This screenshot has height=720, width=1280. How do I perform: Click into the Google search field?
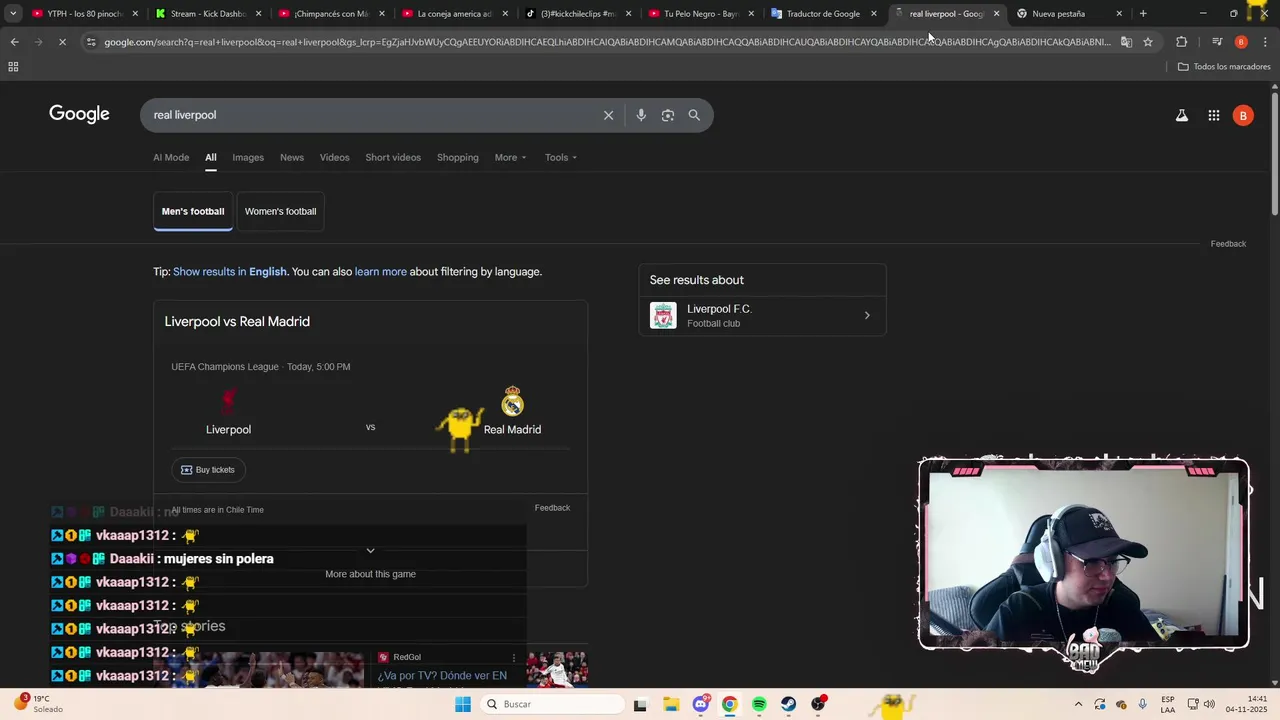[370, 115]
